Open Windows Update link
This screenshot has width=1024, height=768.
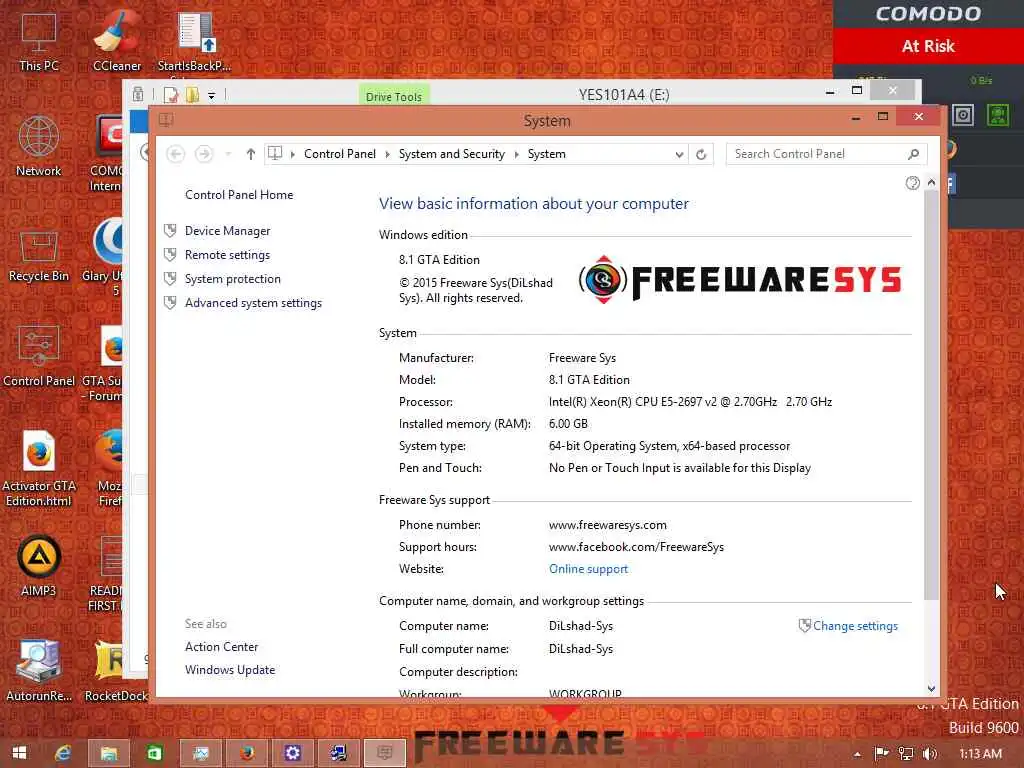[230, 670]
